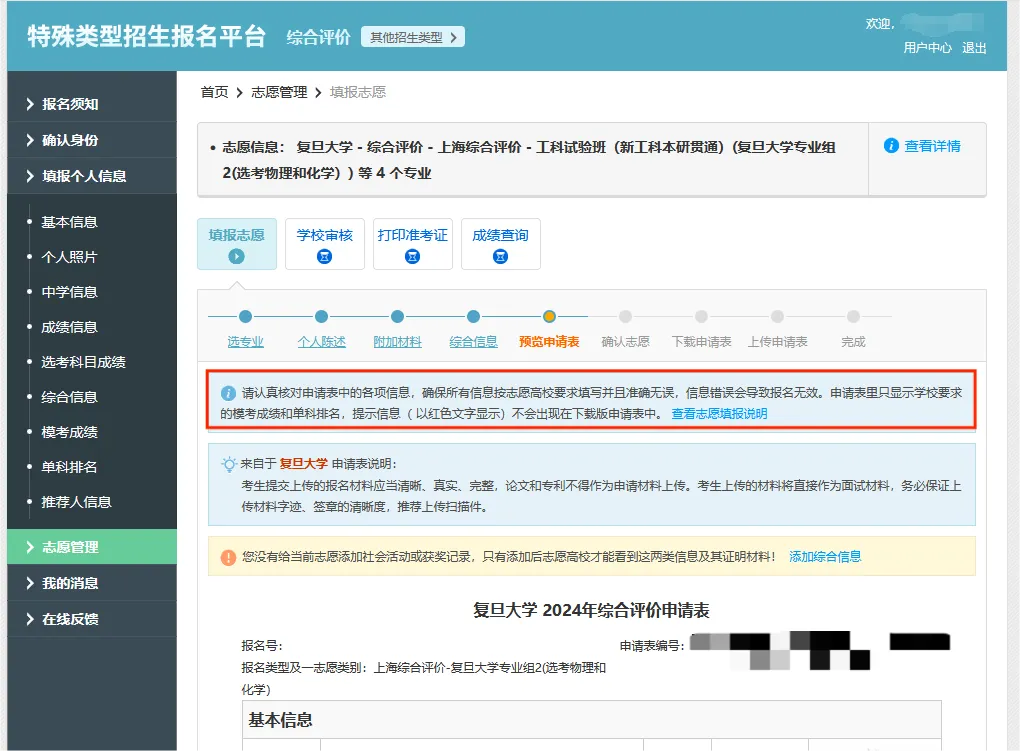Expand the 报名须知 sidebar section
The height and width of the screenshot is (751, 1020).
tap(70, 104)
